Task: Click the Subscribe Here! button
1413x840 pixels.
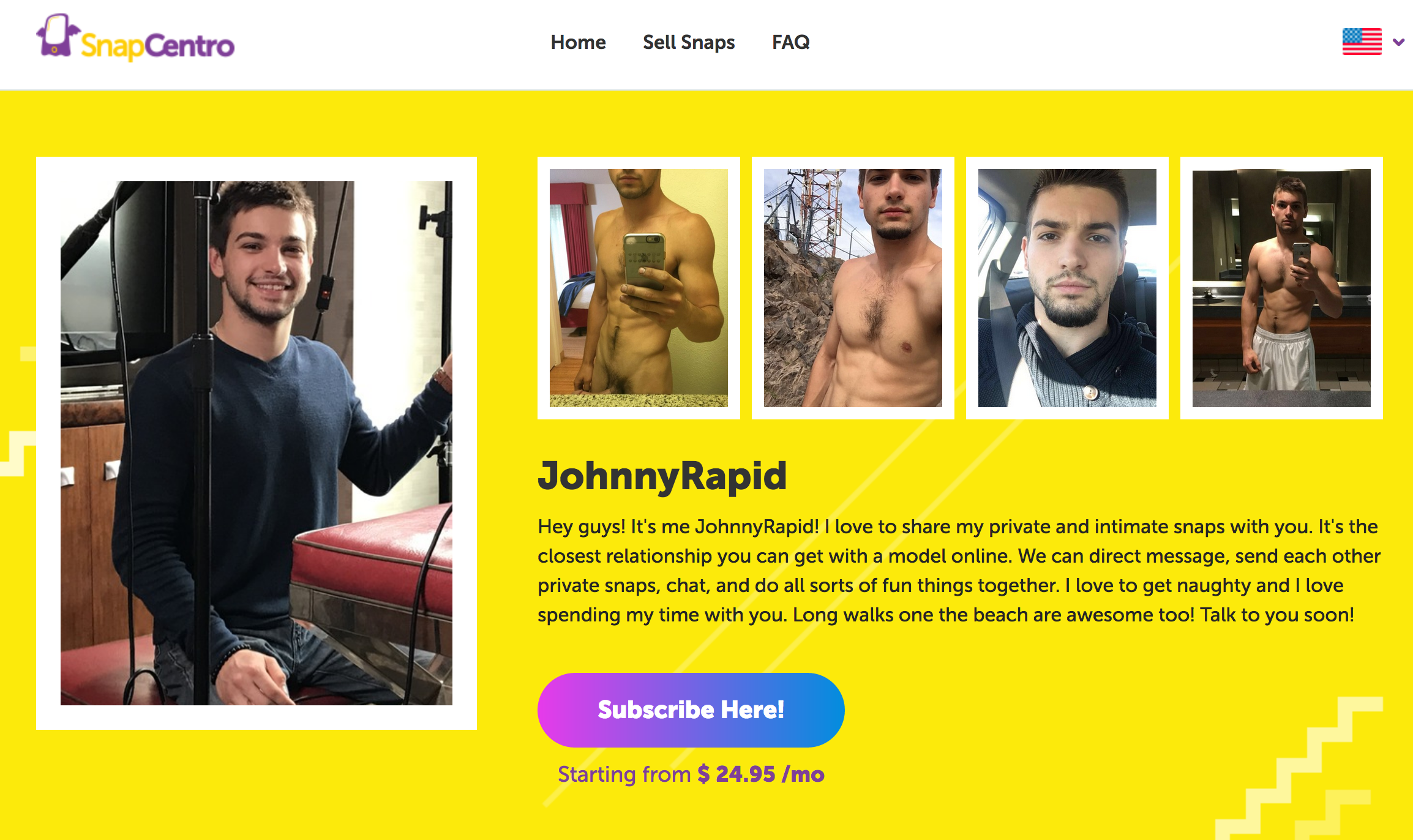Action: pos(691,710)
